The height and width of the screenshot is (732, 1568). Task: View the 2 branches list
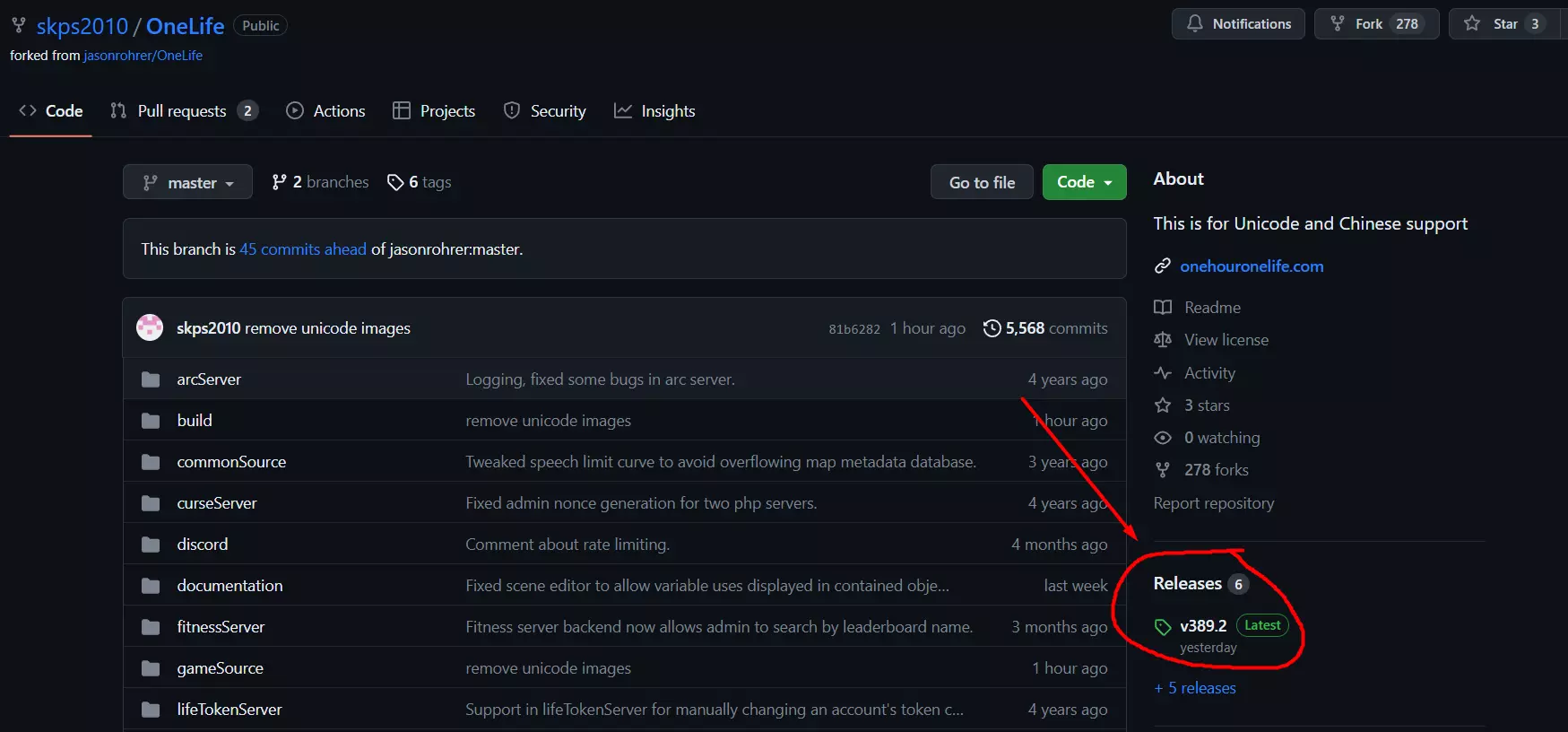pos(320,182)
